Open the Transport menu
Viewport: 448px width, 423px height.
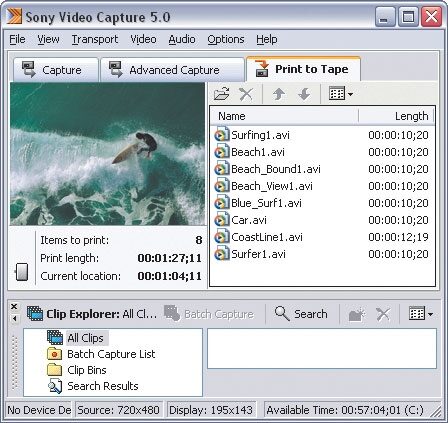tap(95, 39)
